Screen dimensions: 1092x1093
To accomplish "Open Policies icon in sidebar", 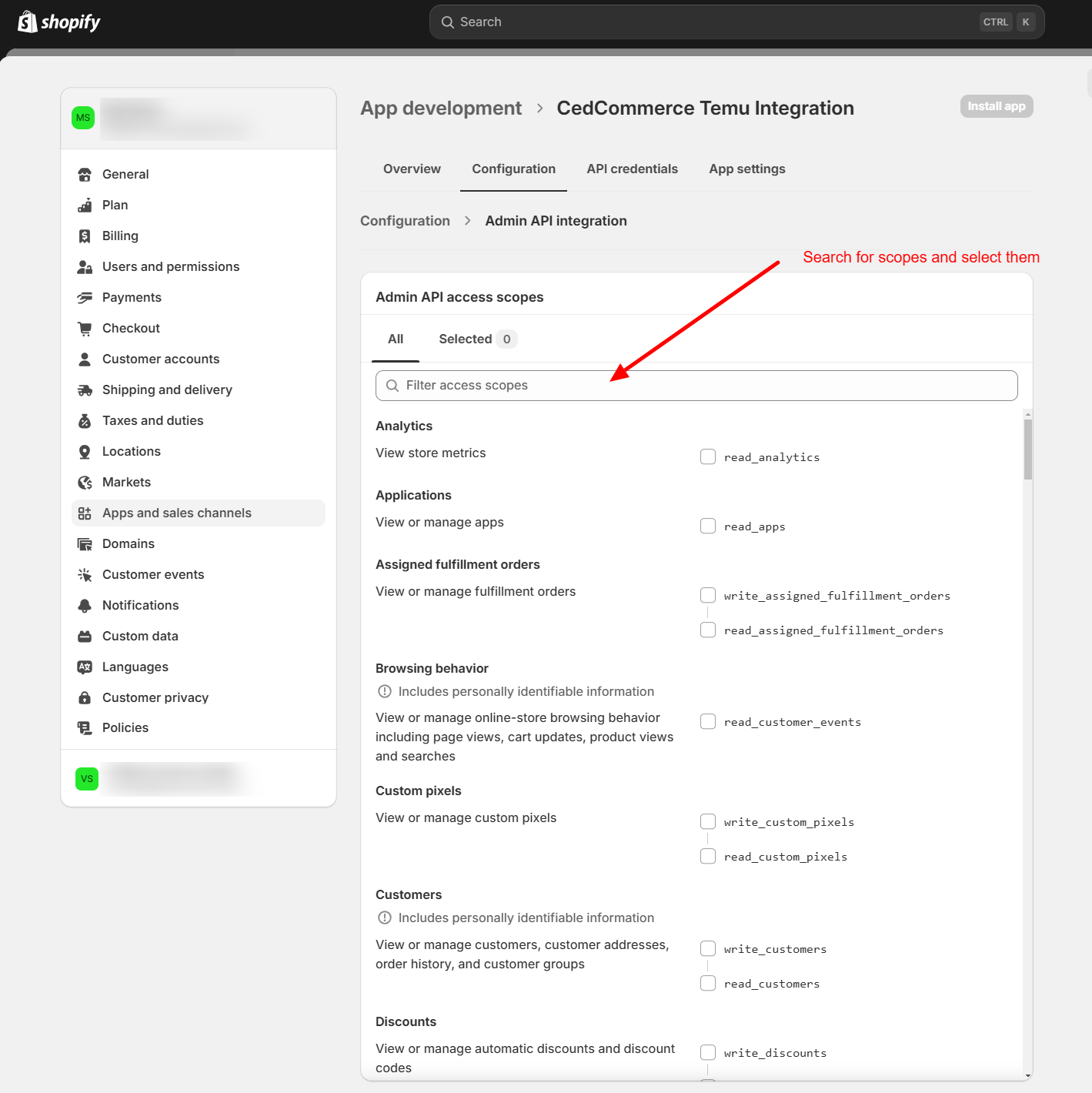I will [85, 728].
